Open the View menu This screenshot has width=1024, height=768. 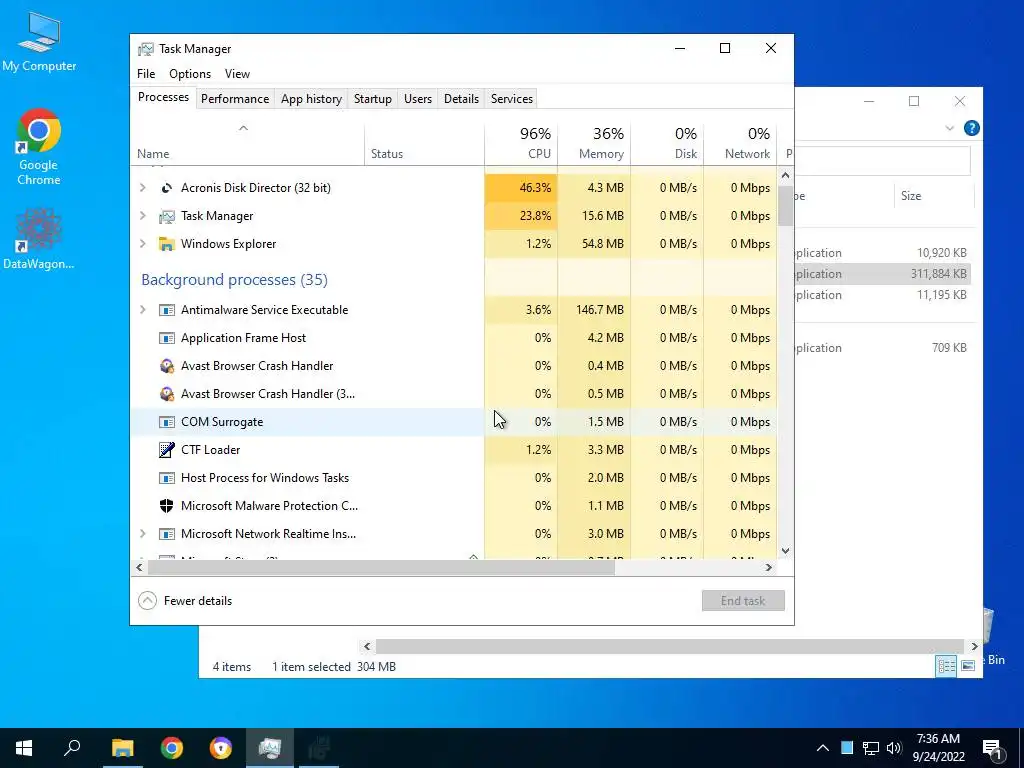point(237,74)
